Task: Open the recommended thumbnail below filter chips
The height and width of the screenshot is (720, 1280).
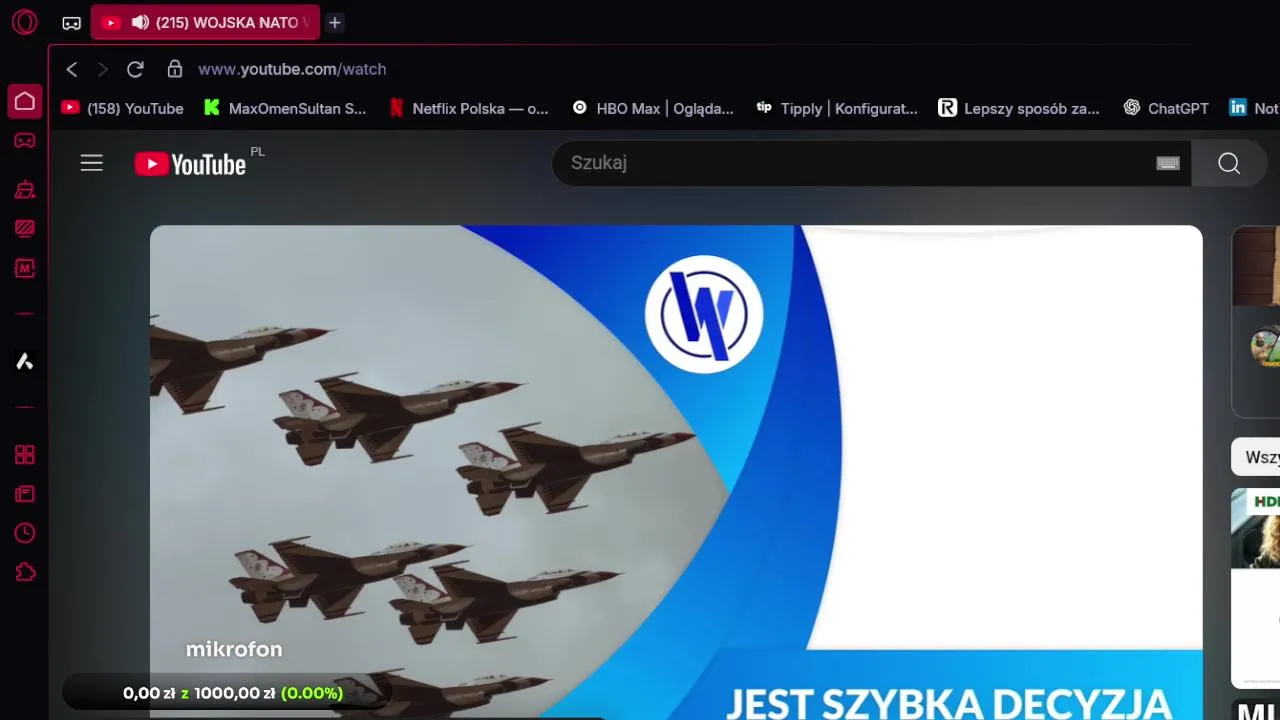Action: (1256, 528)
